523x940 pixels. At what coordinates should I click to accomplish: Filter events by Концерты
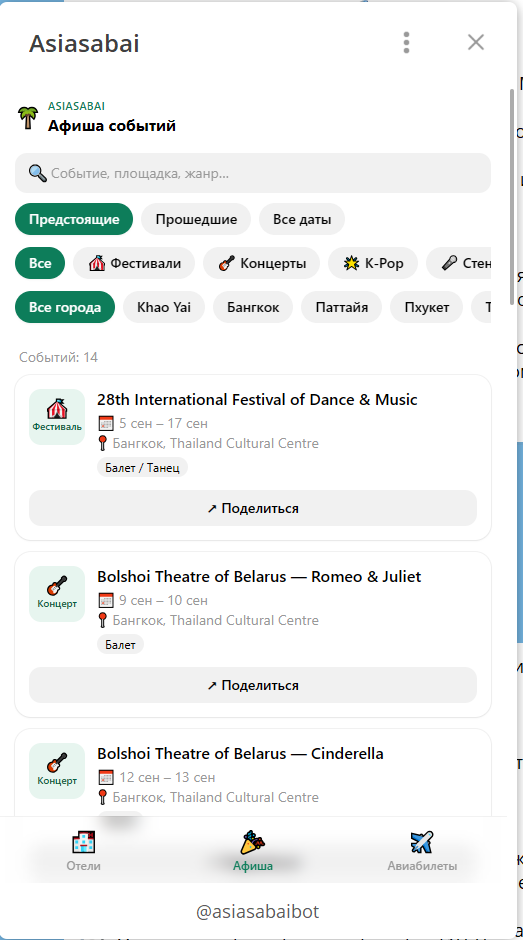point(262,263)
